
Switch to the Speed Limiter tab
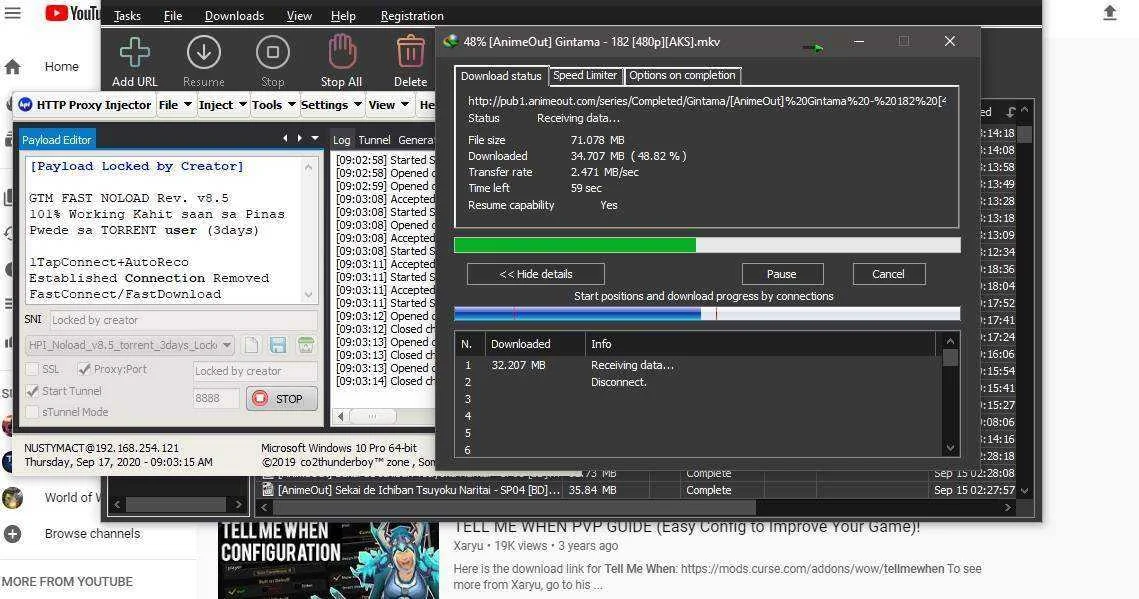pos(585,76)
